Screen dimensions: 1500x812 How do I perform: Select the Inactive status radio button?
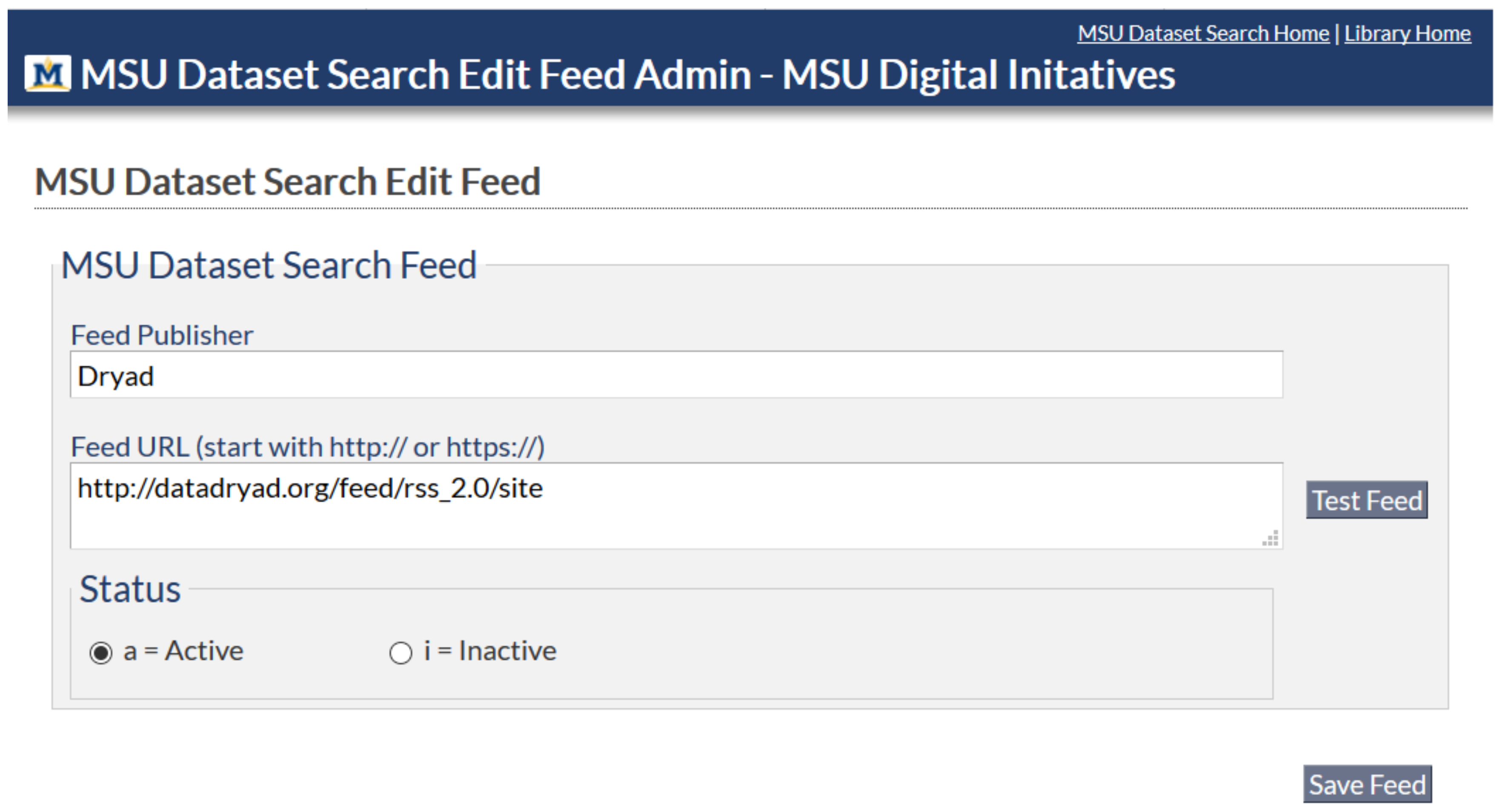(401, 652)
